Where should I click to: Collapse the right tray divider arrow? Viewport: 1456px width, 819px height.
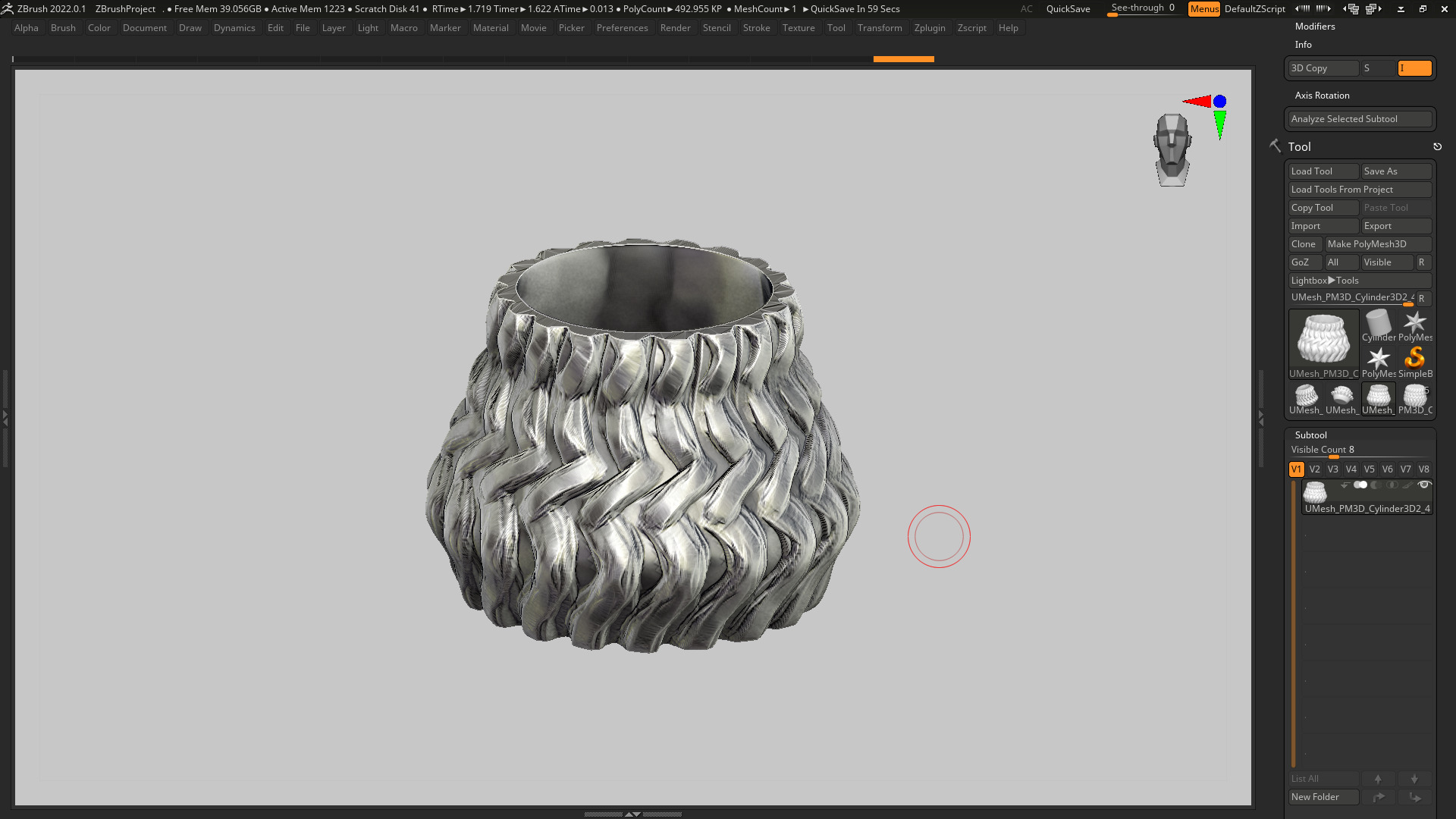pos(1261,417)
